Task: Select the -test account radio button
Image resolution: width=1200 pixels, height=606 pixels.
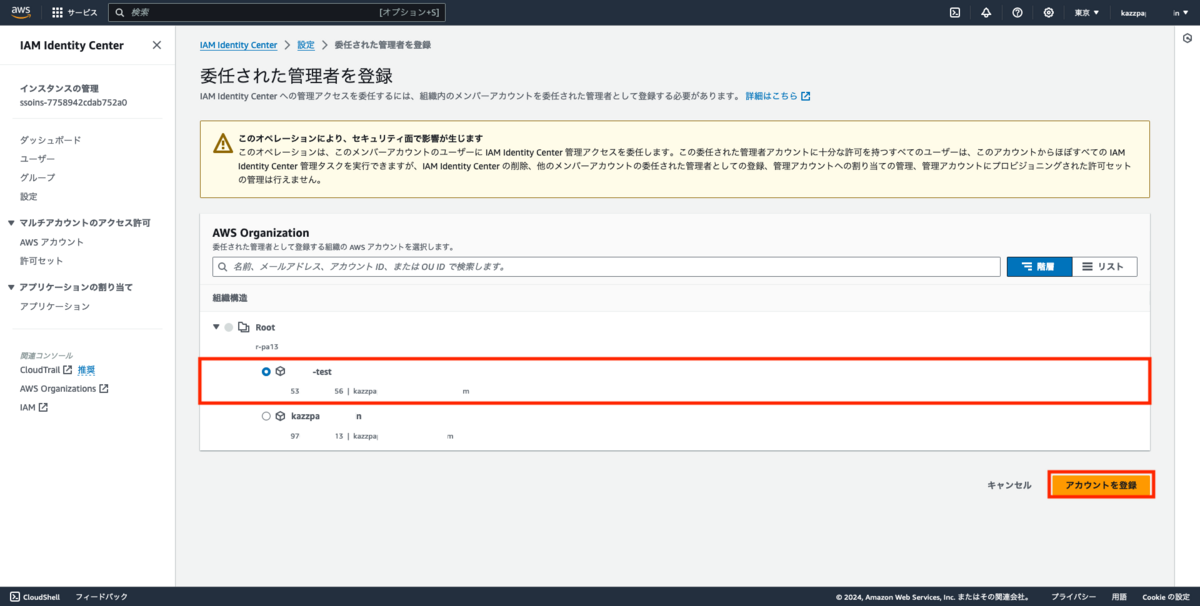Action: (x=266, y=371)
